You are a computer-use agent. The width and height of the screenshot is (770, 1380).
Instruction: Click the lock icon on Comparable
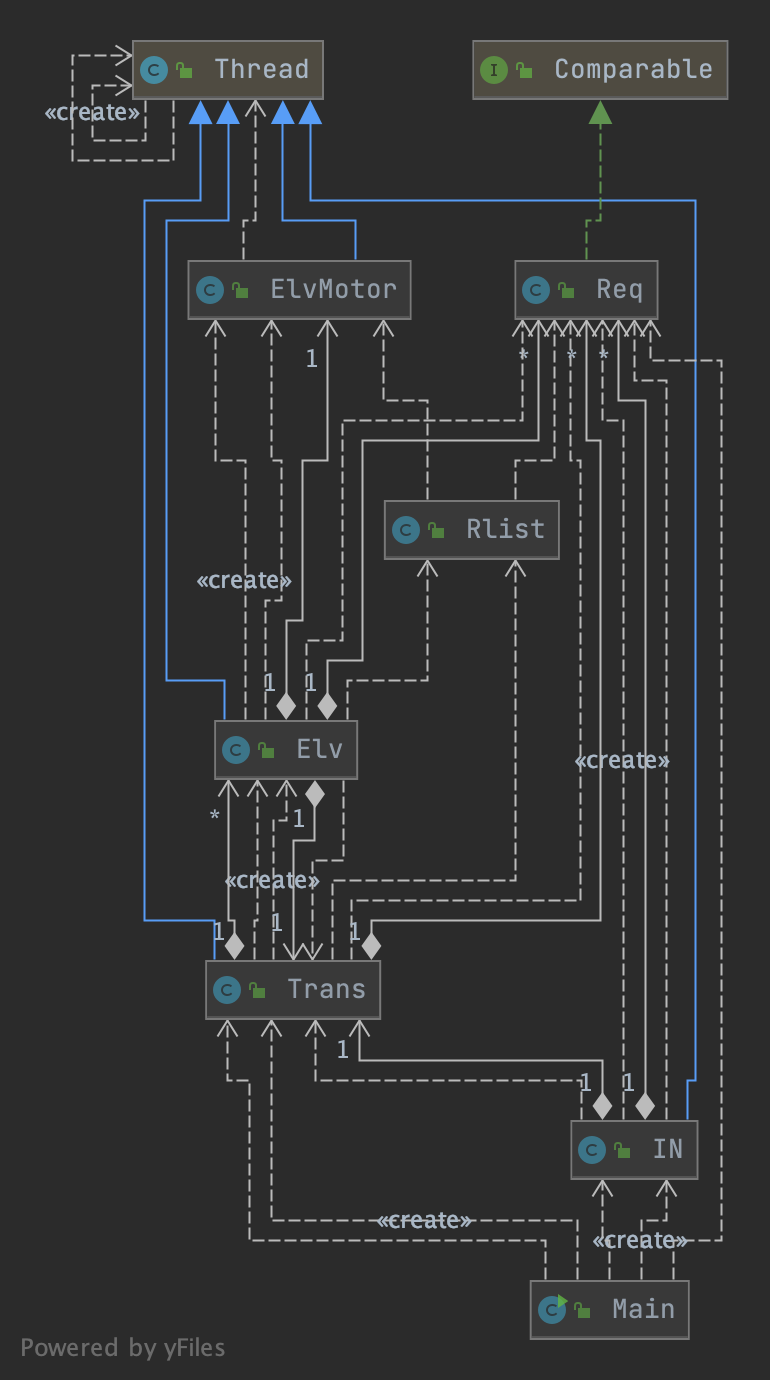525,70
